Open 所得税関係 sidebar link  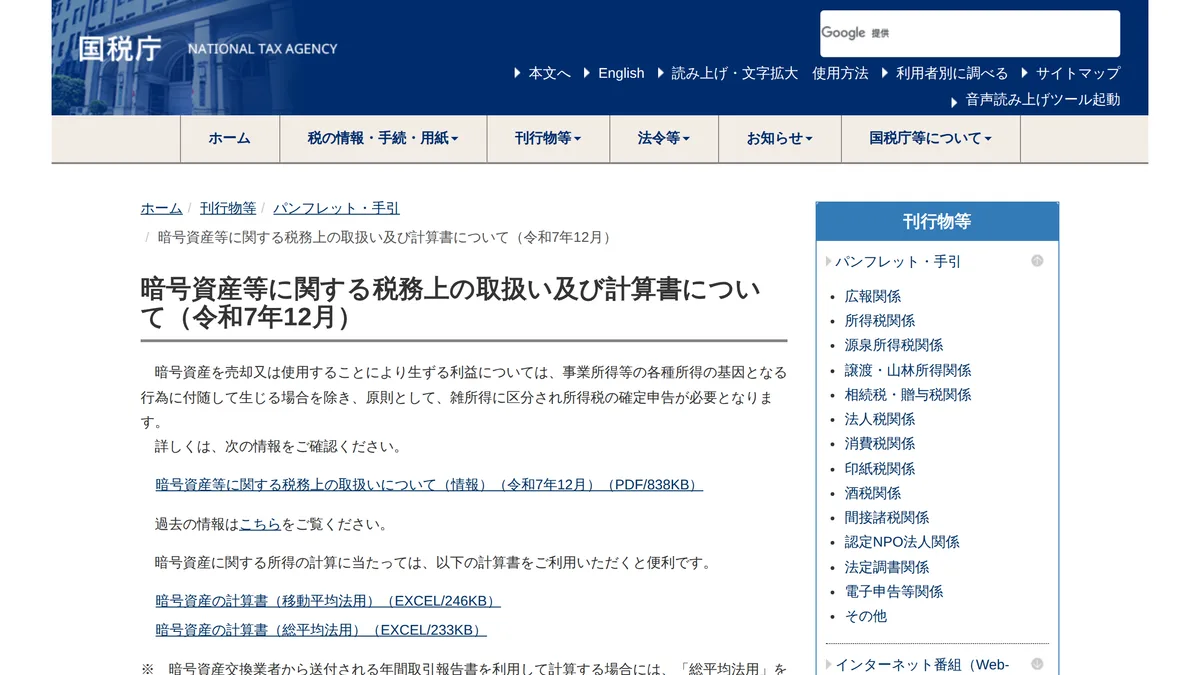tap(880, 321)
